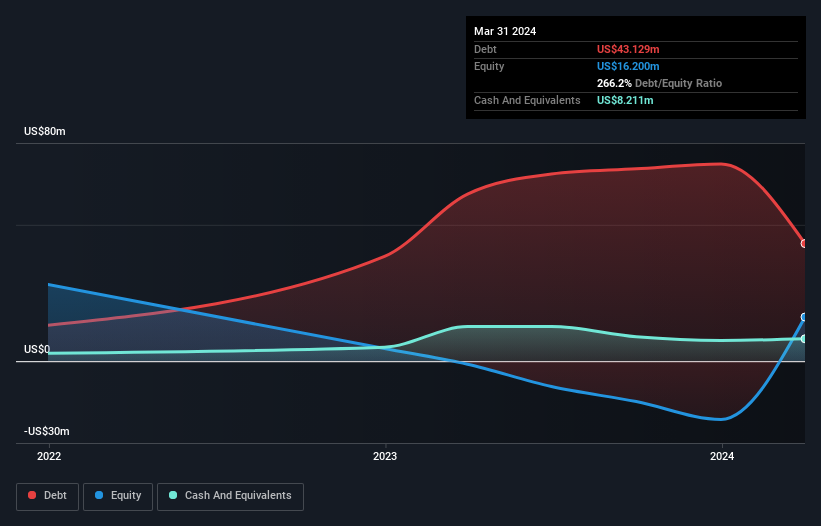821x526 pixels.
Task: Click the teal Cash endpoint marker
Action: point(804,339)
